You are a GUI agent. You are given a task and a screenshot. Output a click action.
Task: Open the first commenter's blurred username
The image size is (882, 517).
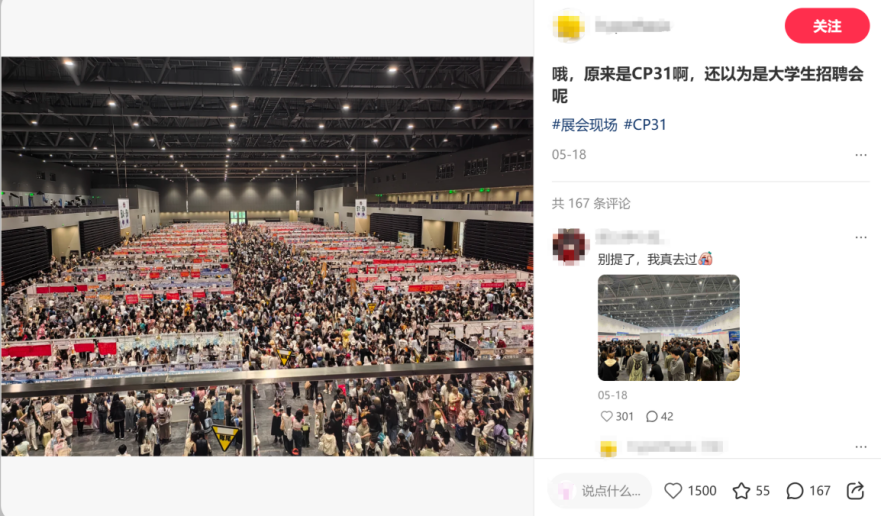(x=628, y=237)
